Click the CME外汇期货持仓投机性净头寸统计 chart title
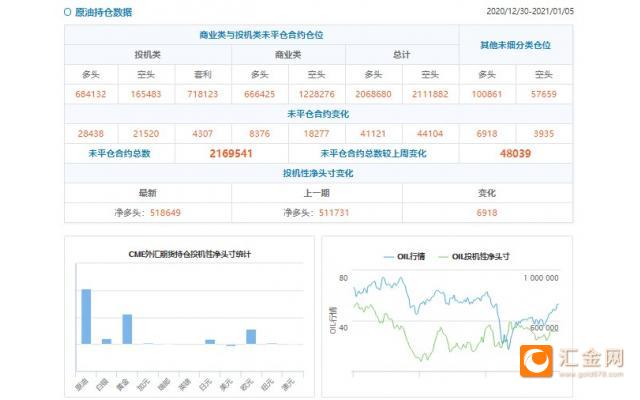Viewport: 640px width, 400px height. click(189, 254)
